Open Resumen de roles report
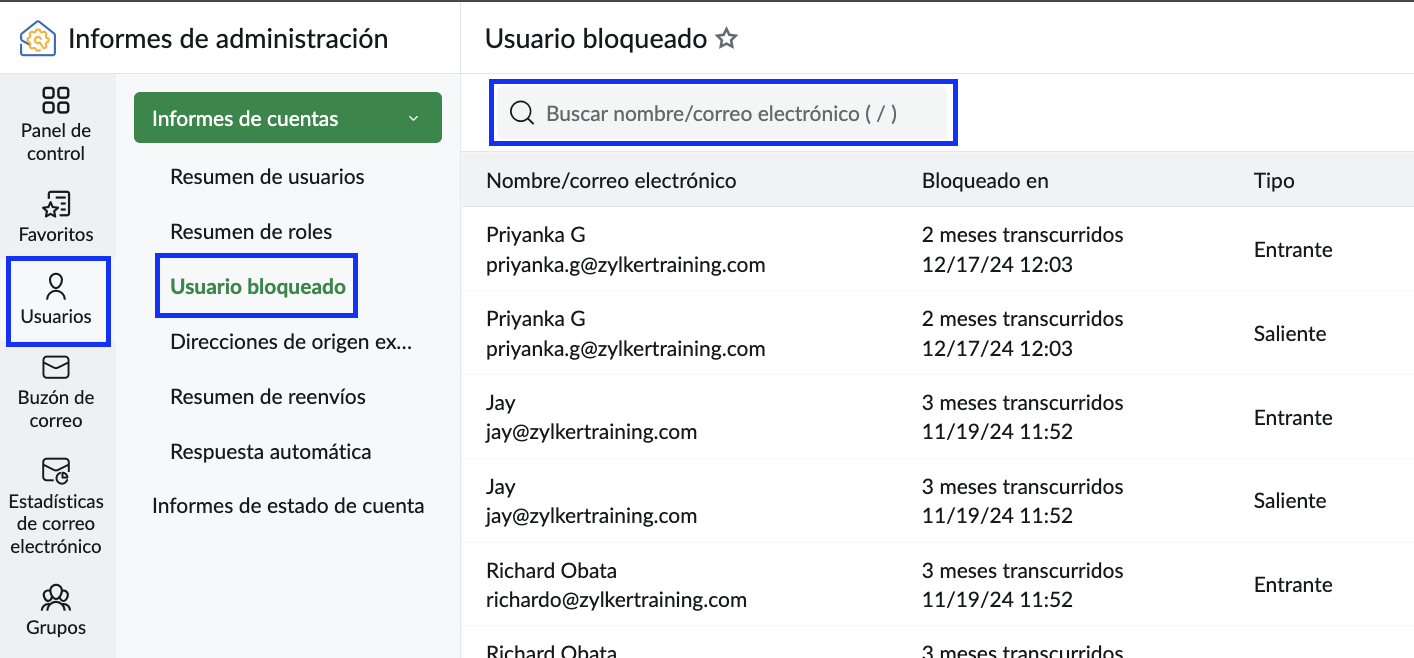The height and width of the screenshot is (658, 1414). click(251, 232)
